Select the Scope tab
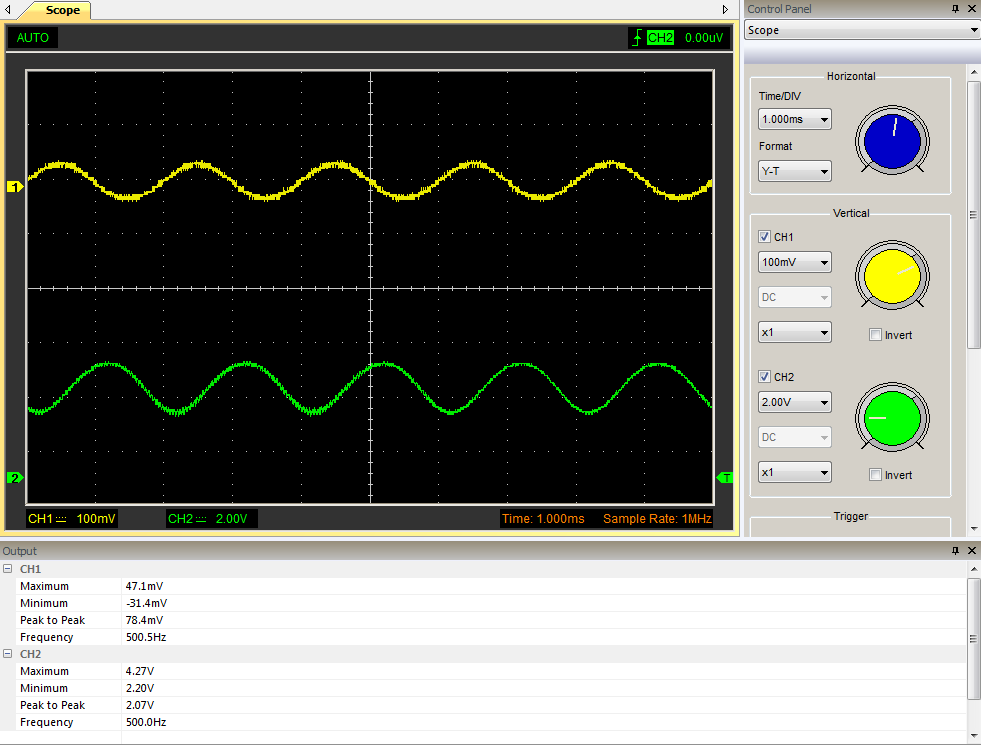 click(x=62, y=10)
